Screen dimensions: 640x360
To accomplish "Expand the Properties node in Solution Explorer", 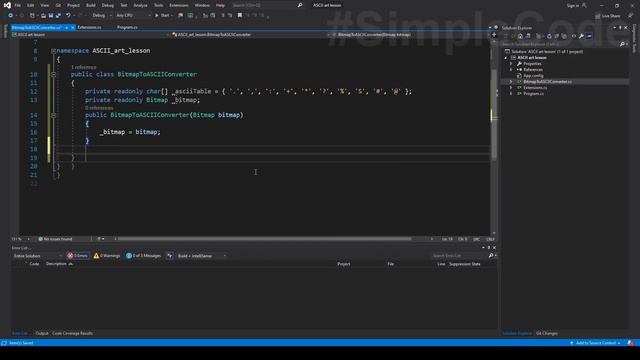I will click(511, 64).
